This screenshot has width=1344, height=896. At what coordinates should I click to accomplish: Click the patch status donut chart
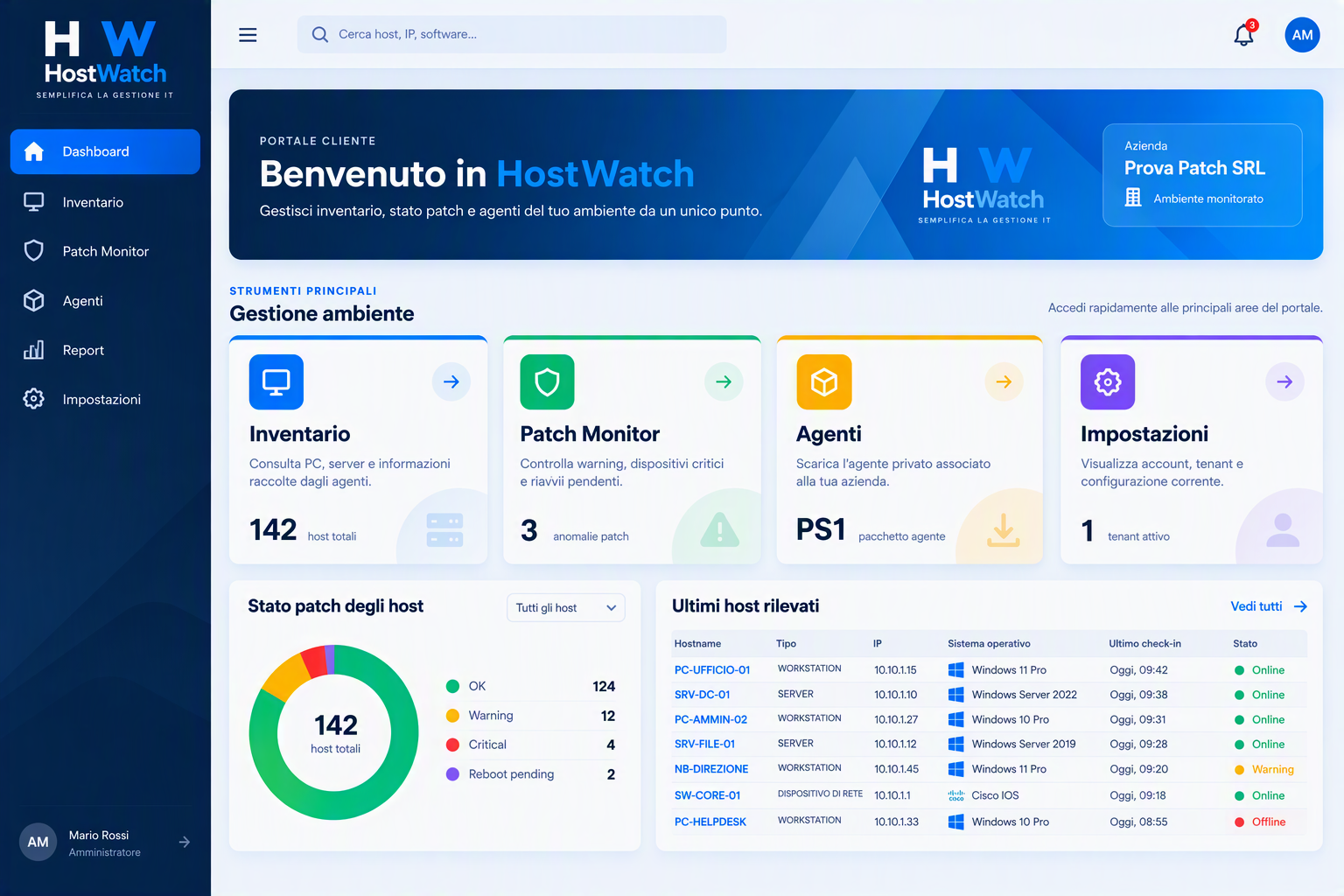pyautogui.click(x=334, y=732)
